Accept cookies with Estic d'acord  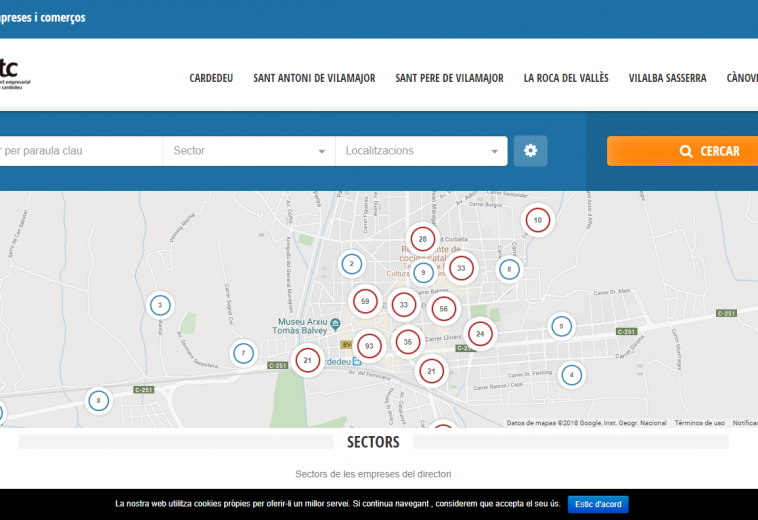point(598,504)
